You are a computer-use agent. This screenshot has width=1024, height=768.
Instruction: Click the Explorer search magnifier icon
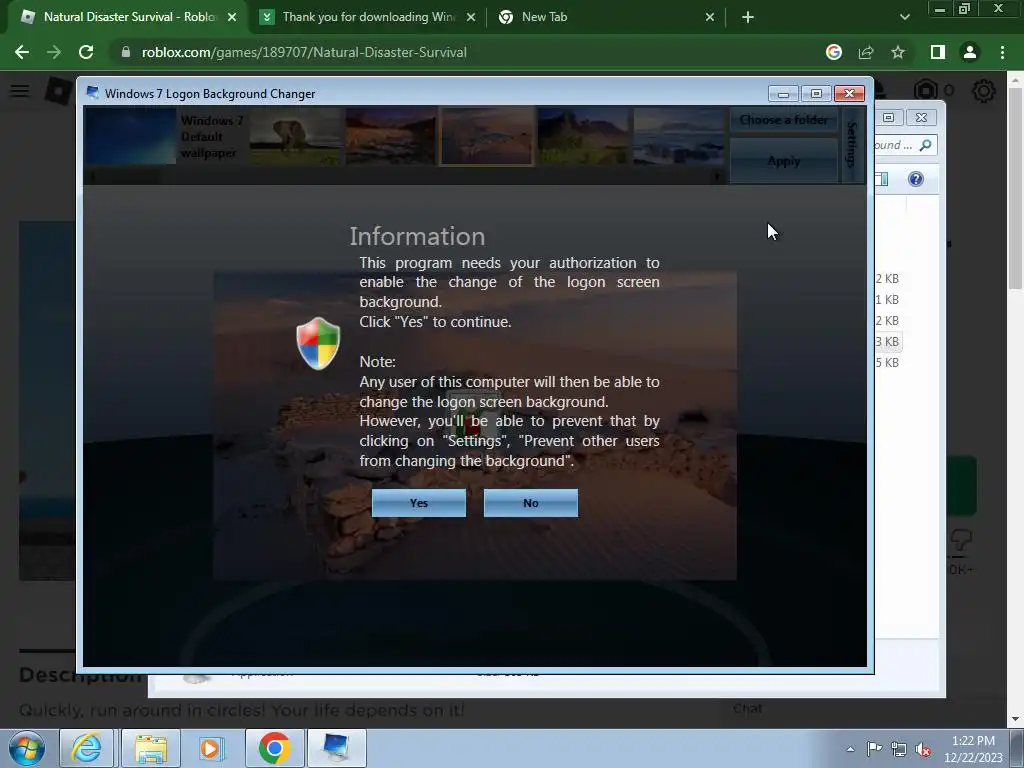[x=925, y=145]
